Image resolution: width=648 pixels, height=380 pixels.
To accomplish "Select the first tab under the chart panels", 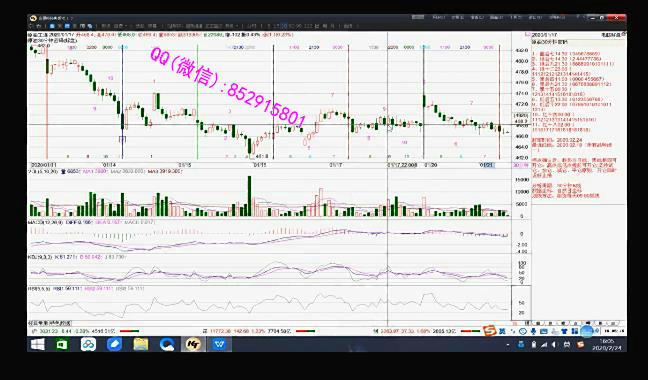I will tap(50, 323).
